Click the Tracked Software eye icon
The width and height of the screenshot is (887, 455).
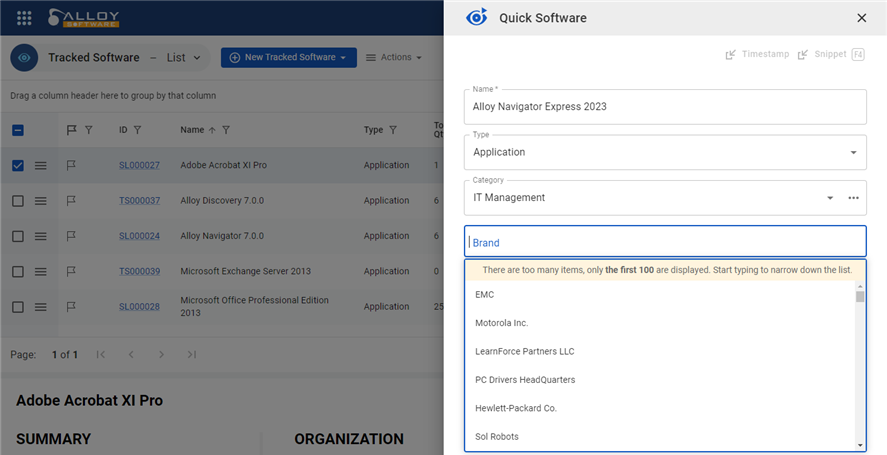(24, 57)
